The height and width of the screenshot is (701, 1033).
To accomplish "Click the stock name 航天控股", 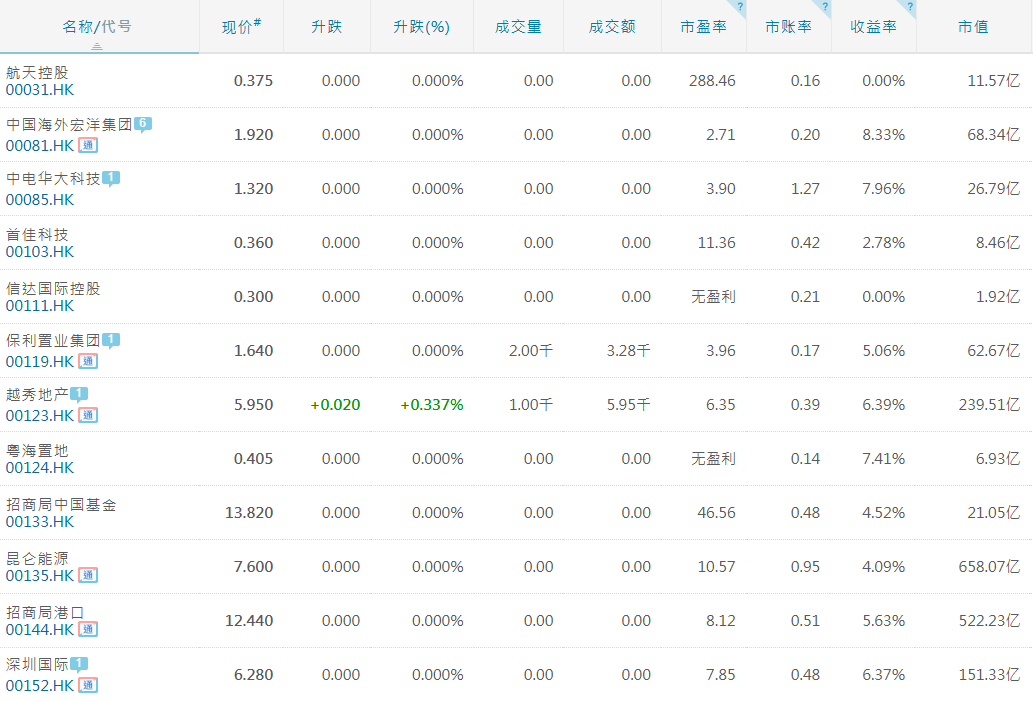I will (x=37, y=72).
